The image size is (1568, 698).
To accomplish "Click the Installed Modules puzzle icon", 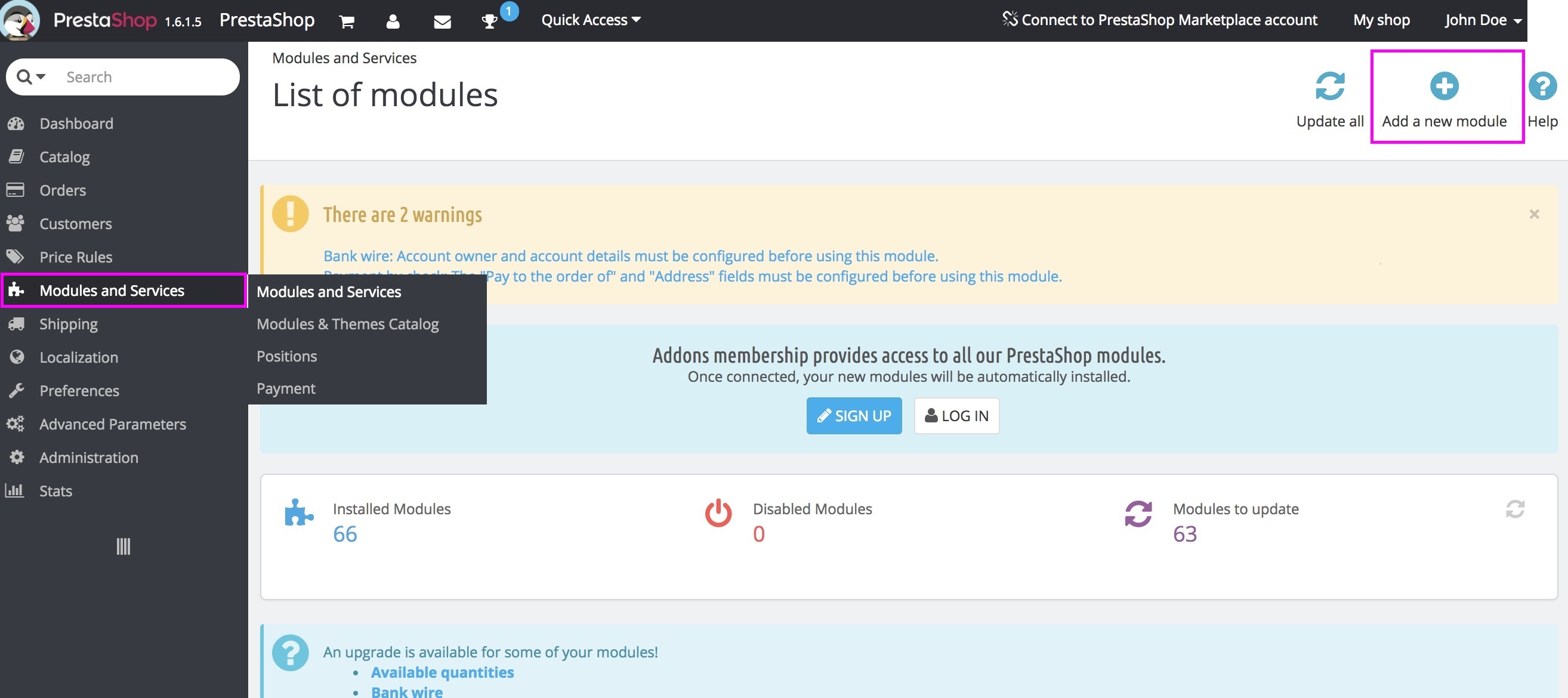I will [299, 512].
